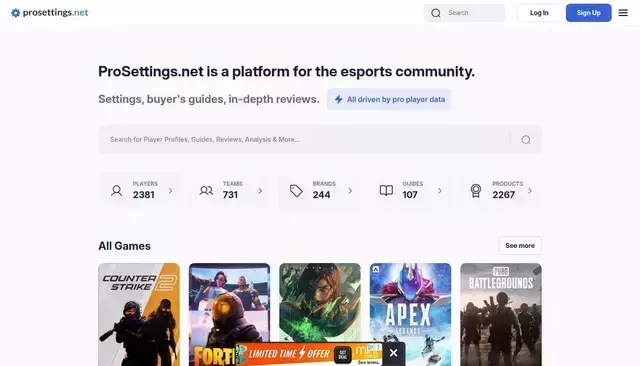Click the Brands count 244
This screenshot has height=366, width=640.
click(x=322, y=195)
